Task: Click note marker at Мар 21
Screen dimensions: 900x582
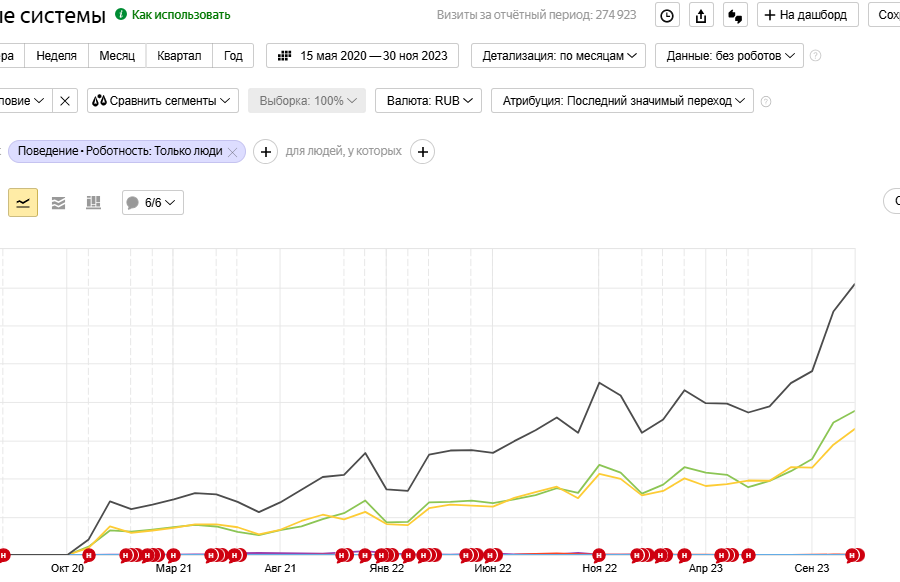Action: [x=173, y=555]
